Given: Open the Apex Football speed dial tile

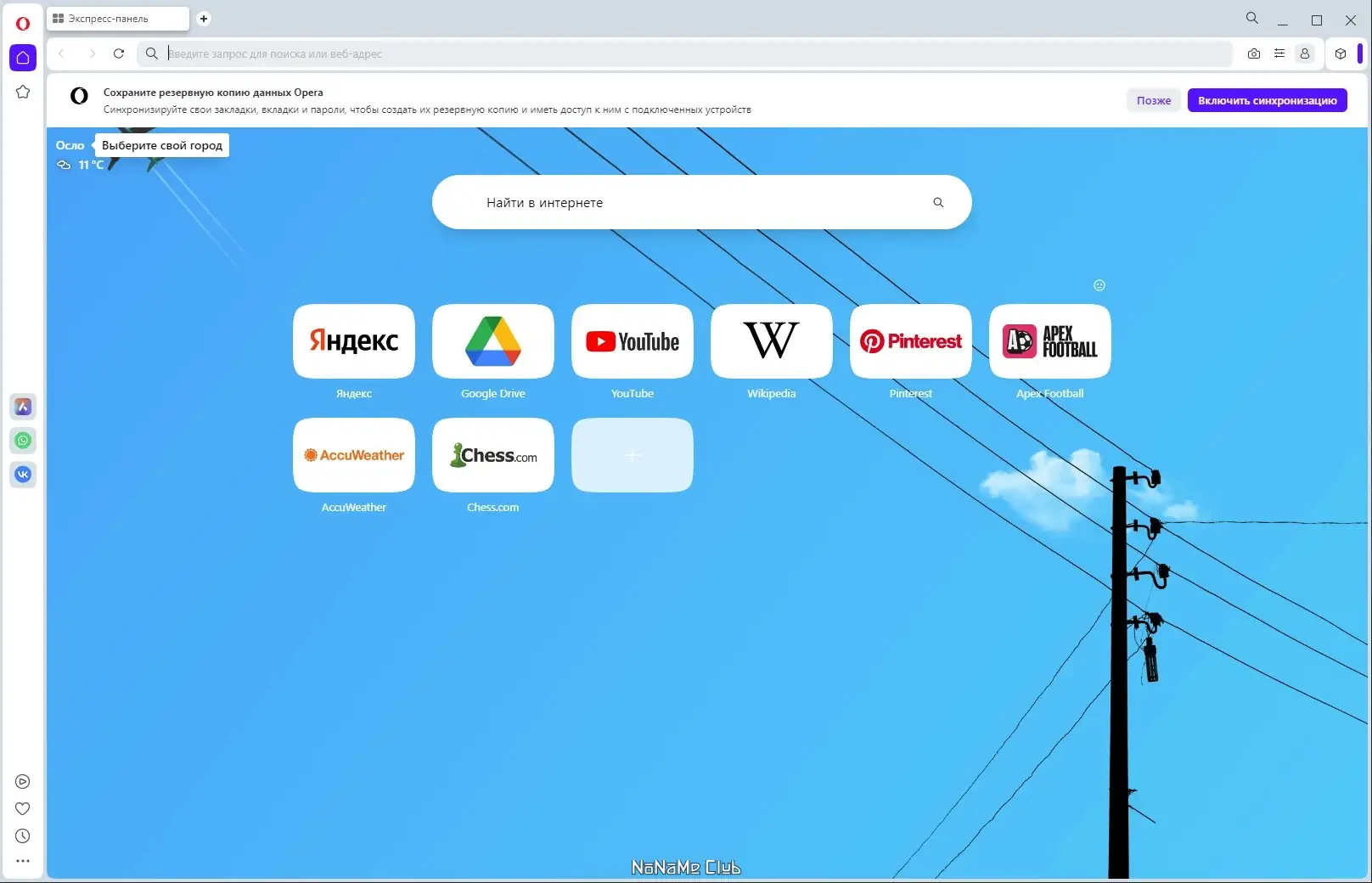Looking at the screenshot, I should click(1050, 341).
